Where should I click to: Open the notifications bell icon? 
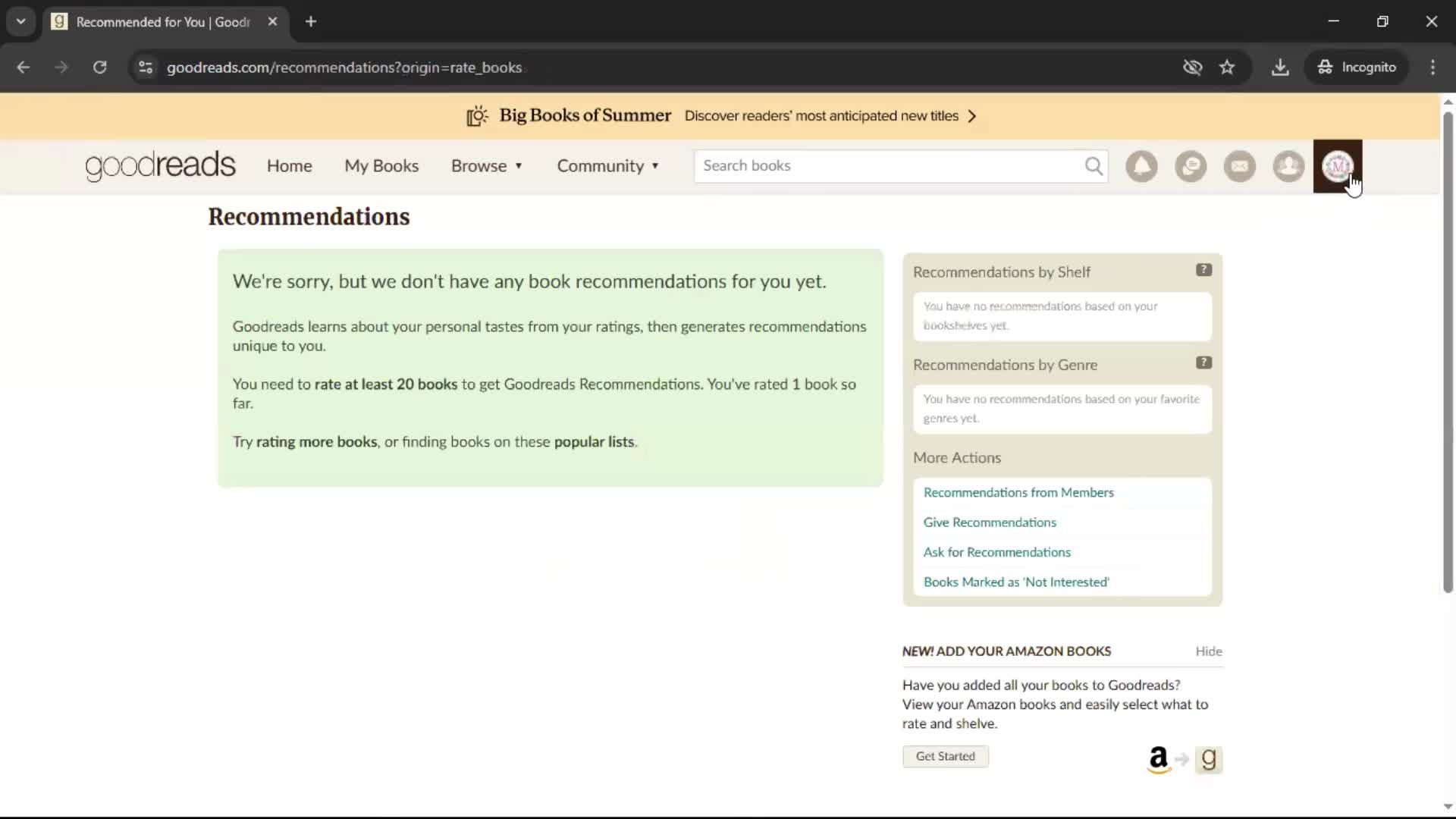[1141, 166]
